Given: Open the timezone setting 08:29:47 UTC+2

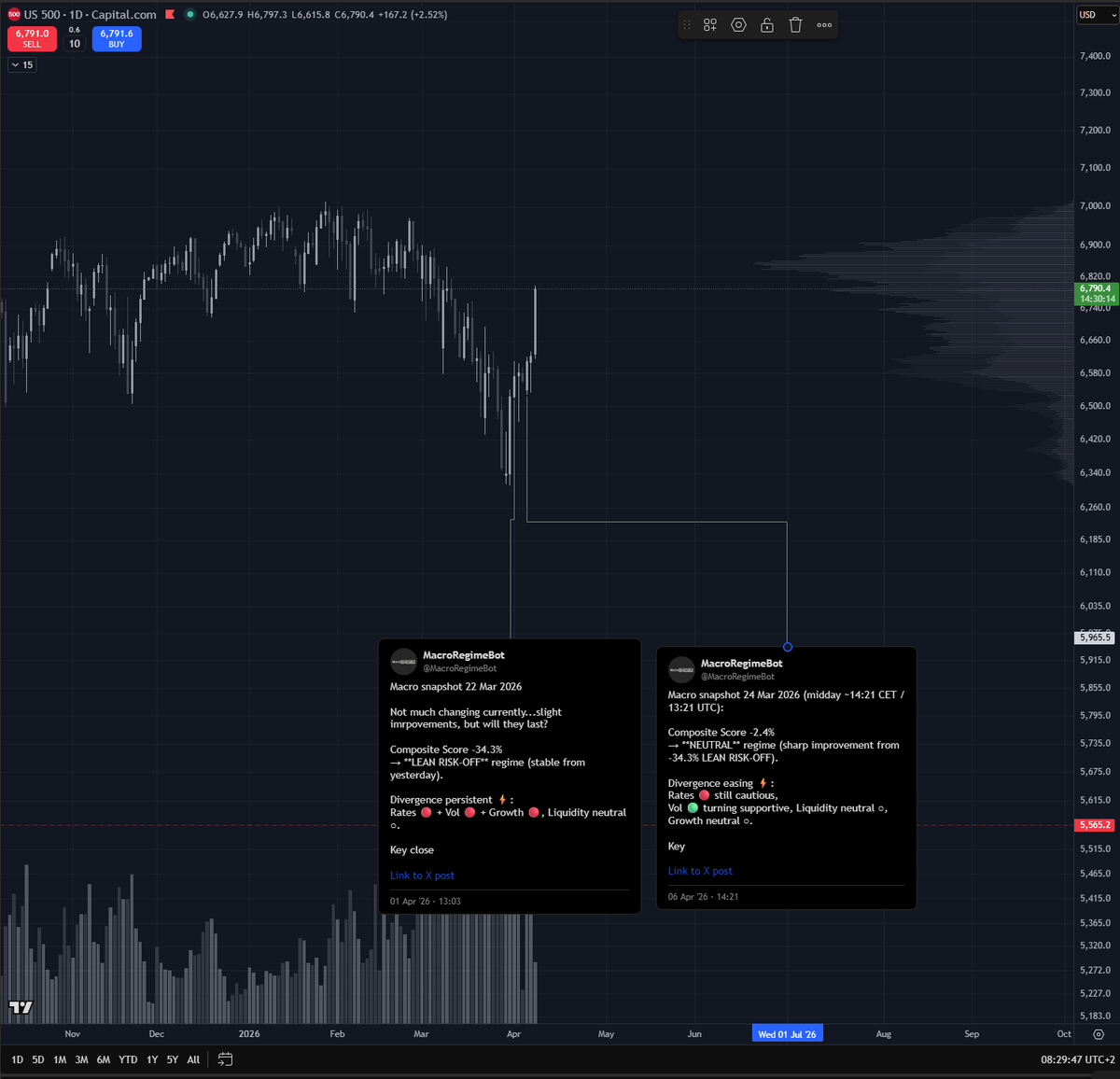Looking at the screenshot, I should click(1078, 1059).
